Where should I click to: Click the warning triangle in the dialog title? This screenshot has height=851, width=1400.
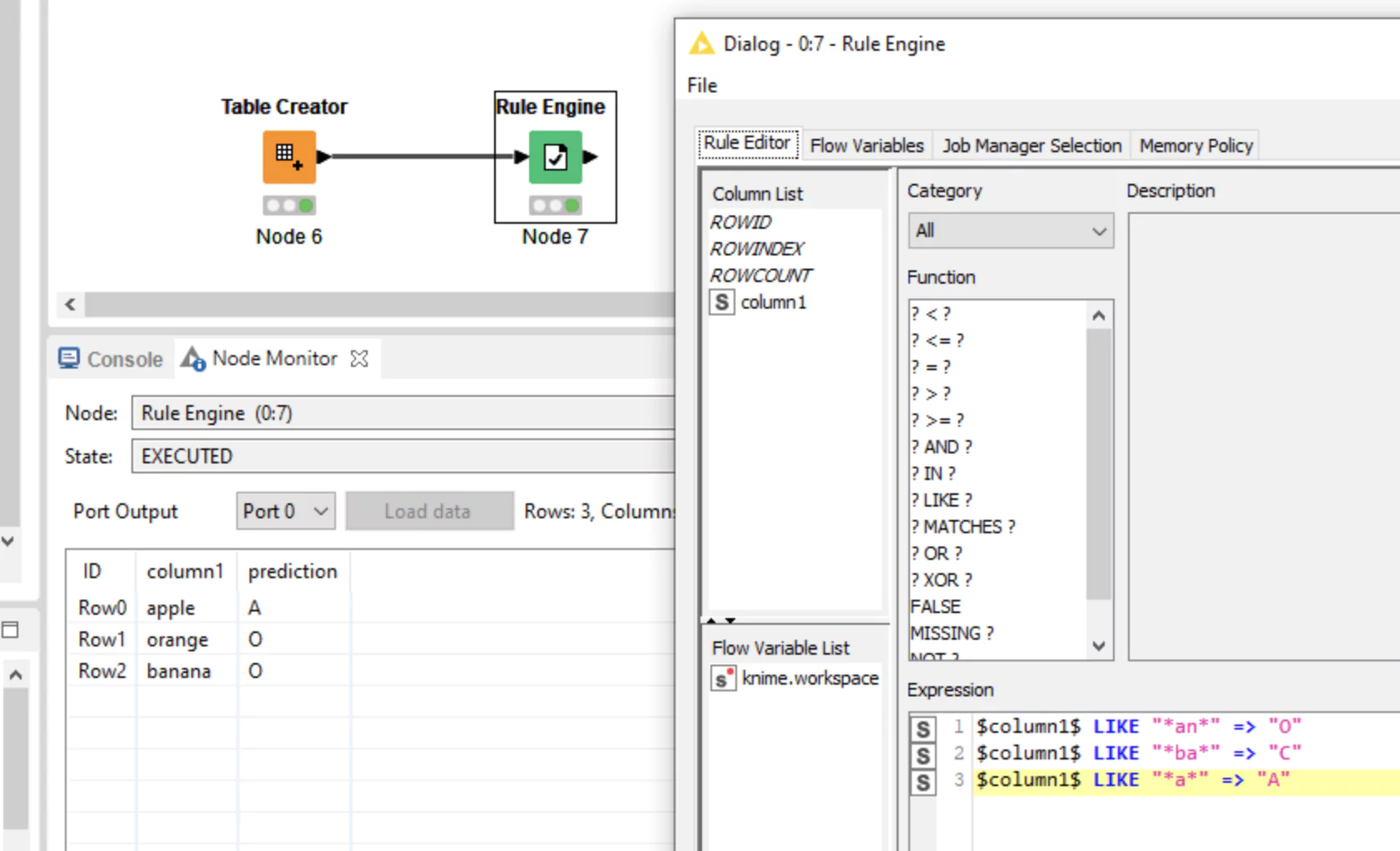click(701, 43)
